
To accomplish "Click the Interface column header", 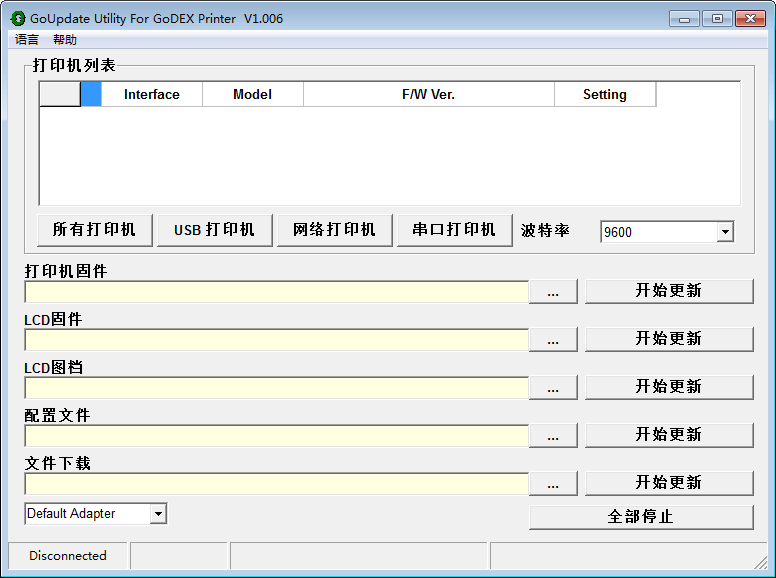I will pyautogui.click(x=152, y=94).
